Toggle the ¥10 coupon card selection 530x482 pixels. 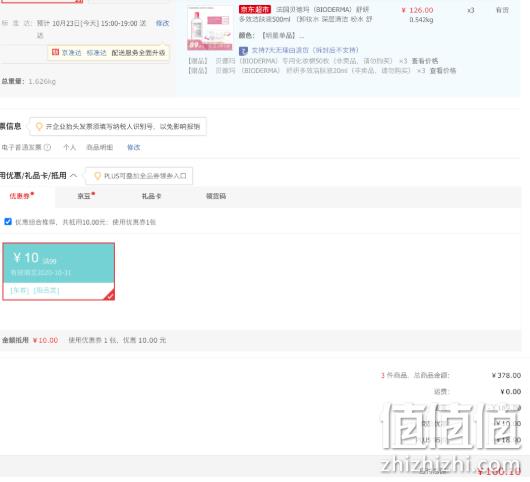[58, 271]
